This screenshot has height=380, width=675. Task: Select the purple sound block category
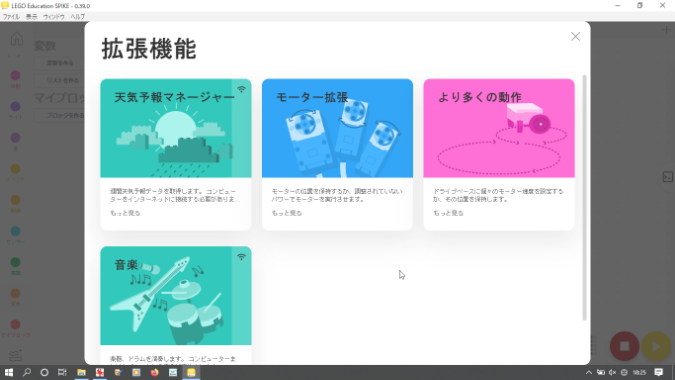coord(15,138)
